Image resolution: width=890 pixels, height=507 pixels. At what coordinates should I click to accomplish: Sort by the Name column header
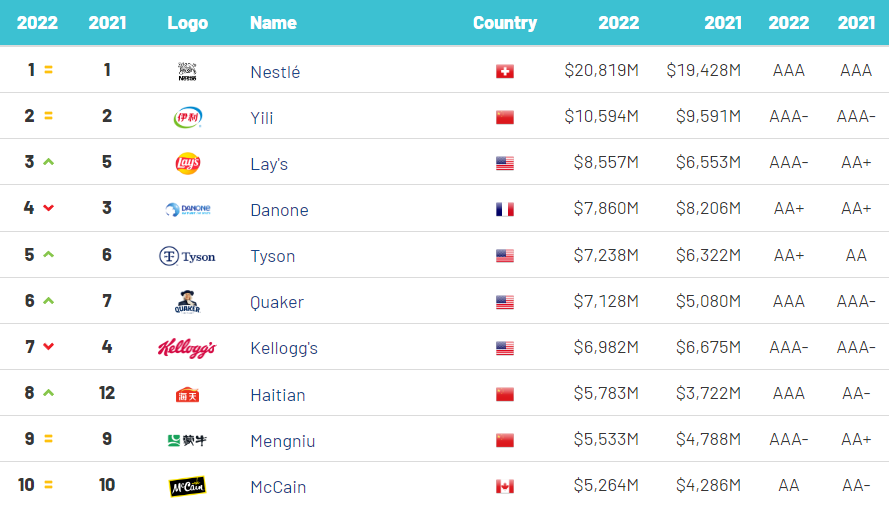[x=273, y=23]
